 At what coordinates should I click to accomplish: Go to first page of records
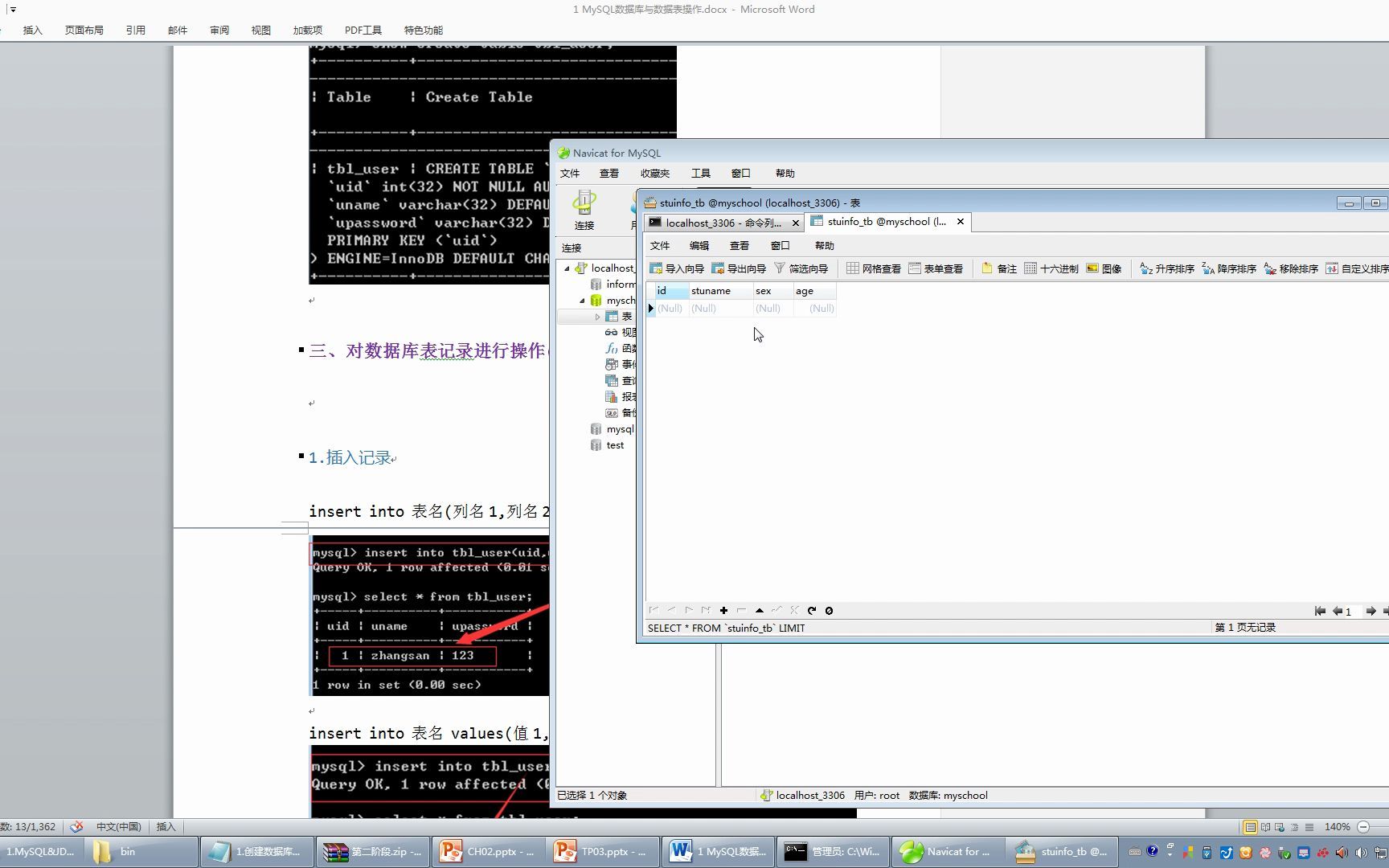click(x=1320, y=611)
